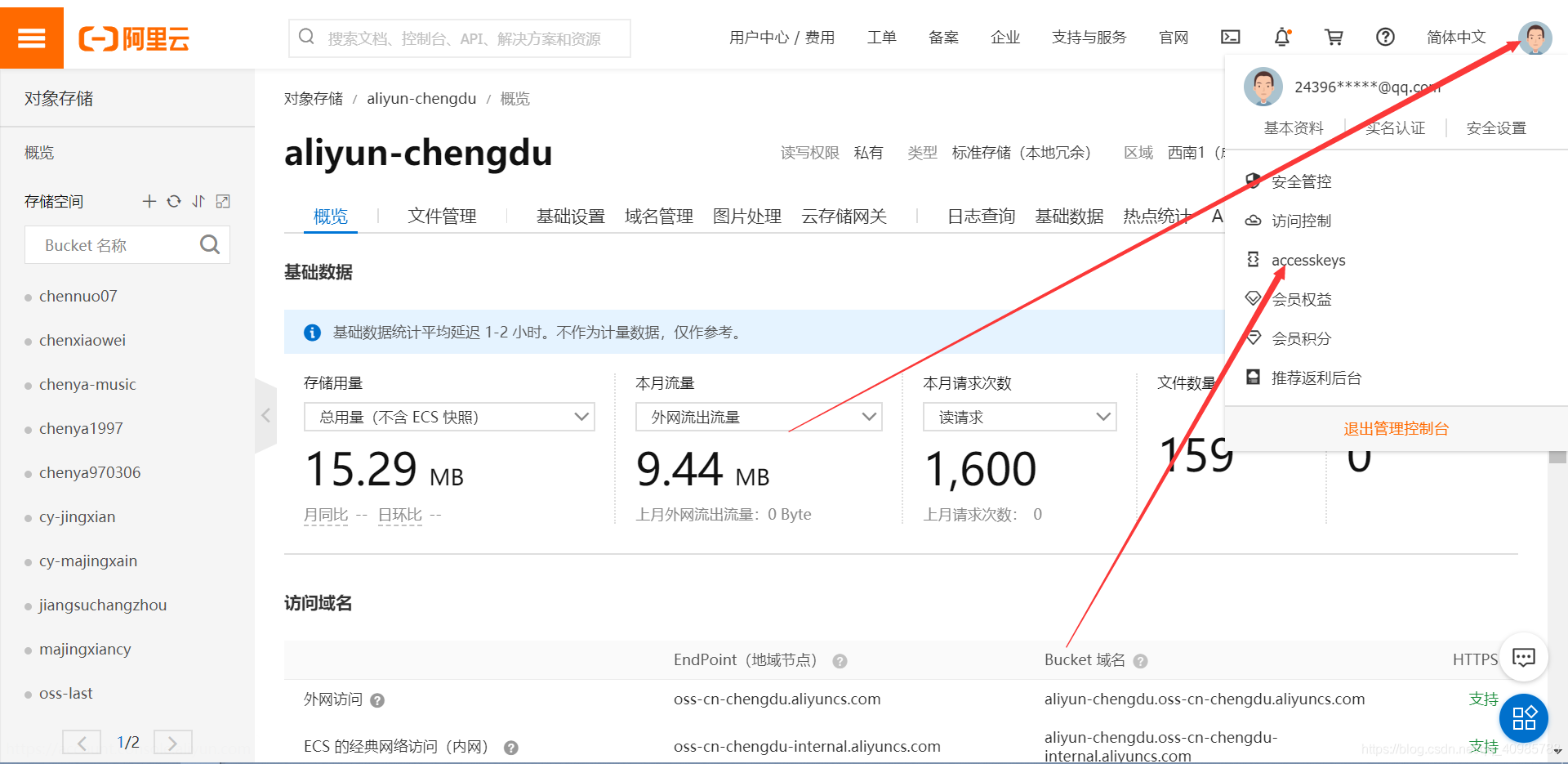Switch to the 云存储网关 tab
1568x764 pixels.
point(844,216)
